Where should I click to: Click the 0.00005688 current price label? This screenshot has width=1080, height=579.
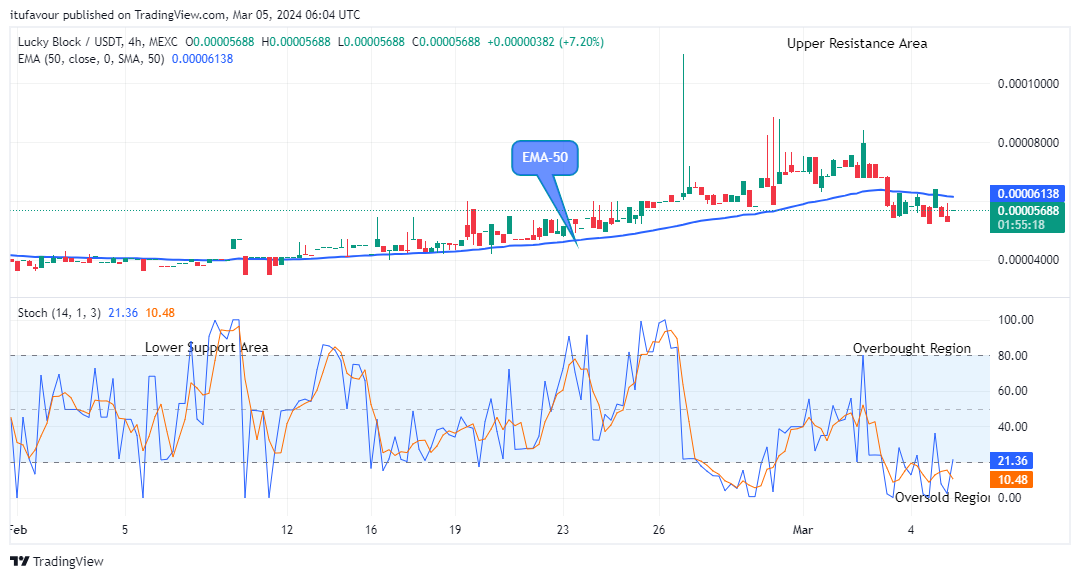point(1027,211)
